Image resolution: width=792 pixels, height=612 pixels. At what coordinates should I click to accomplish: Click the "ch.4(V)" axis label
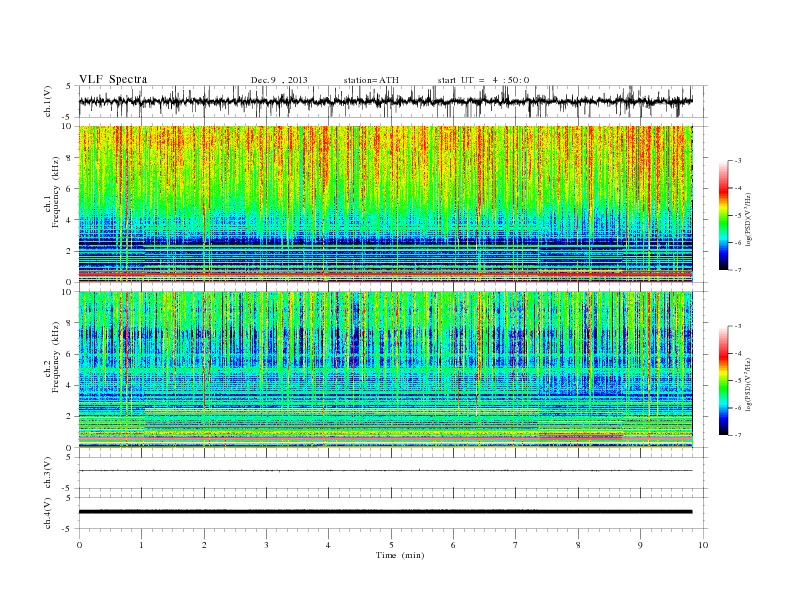click(x=49, y=513)
